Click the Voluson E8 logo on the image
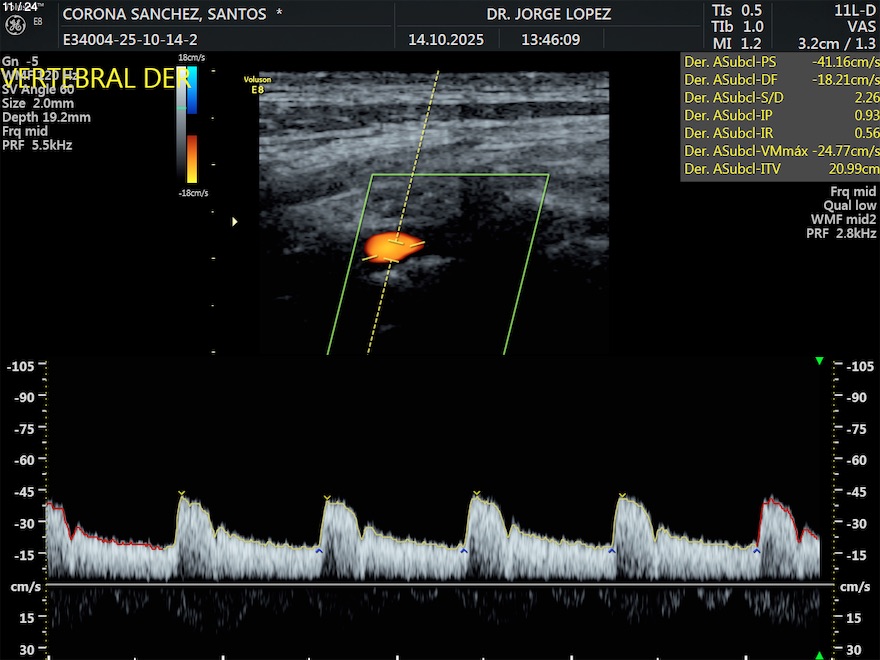This screenshot has height=660, width=880. [257, 83]
